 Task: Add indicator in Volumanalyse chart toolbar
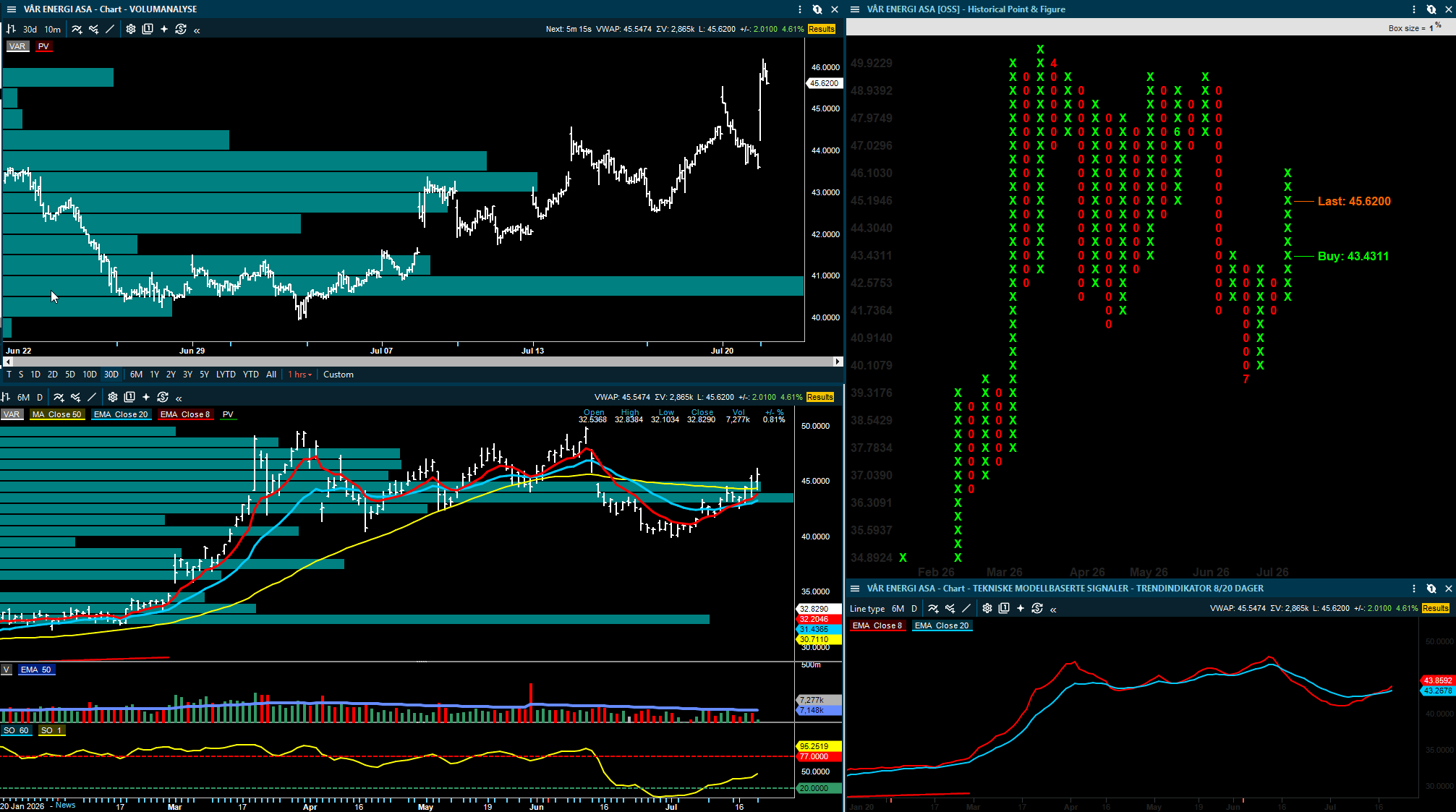point(77,29)
